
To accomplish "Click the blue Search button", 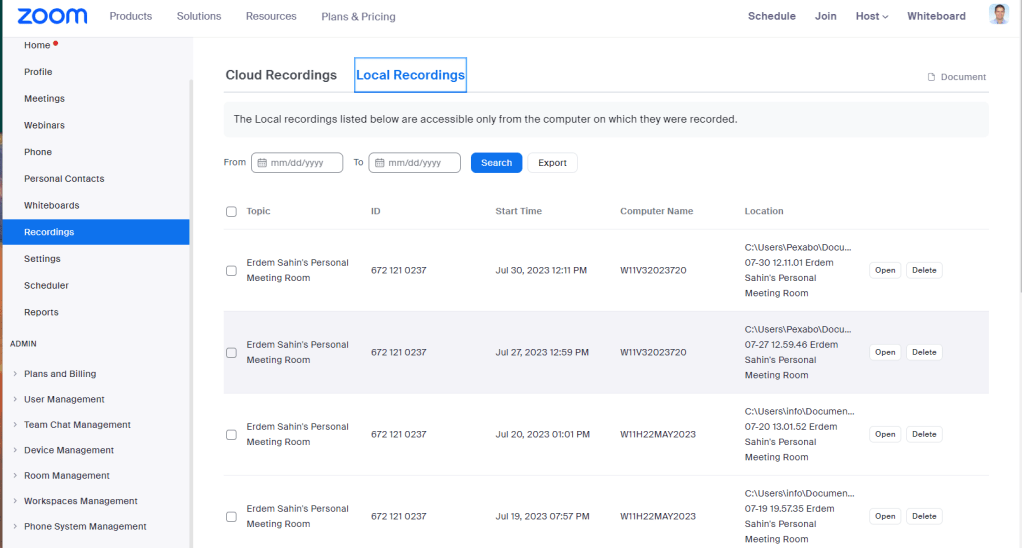I will (497, 163).
